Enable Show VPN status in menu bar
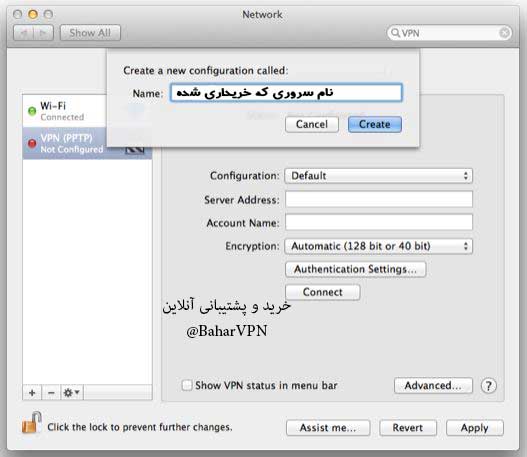Image resolution: width=527 pixels, height=457 pixels. [x=187, y=385]
